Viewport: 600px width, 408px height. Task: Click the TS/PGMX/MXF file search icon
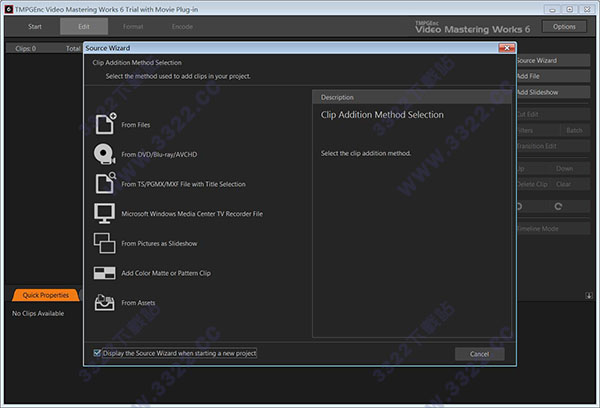105,183
